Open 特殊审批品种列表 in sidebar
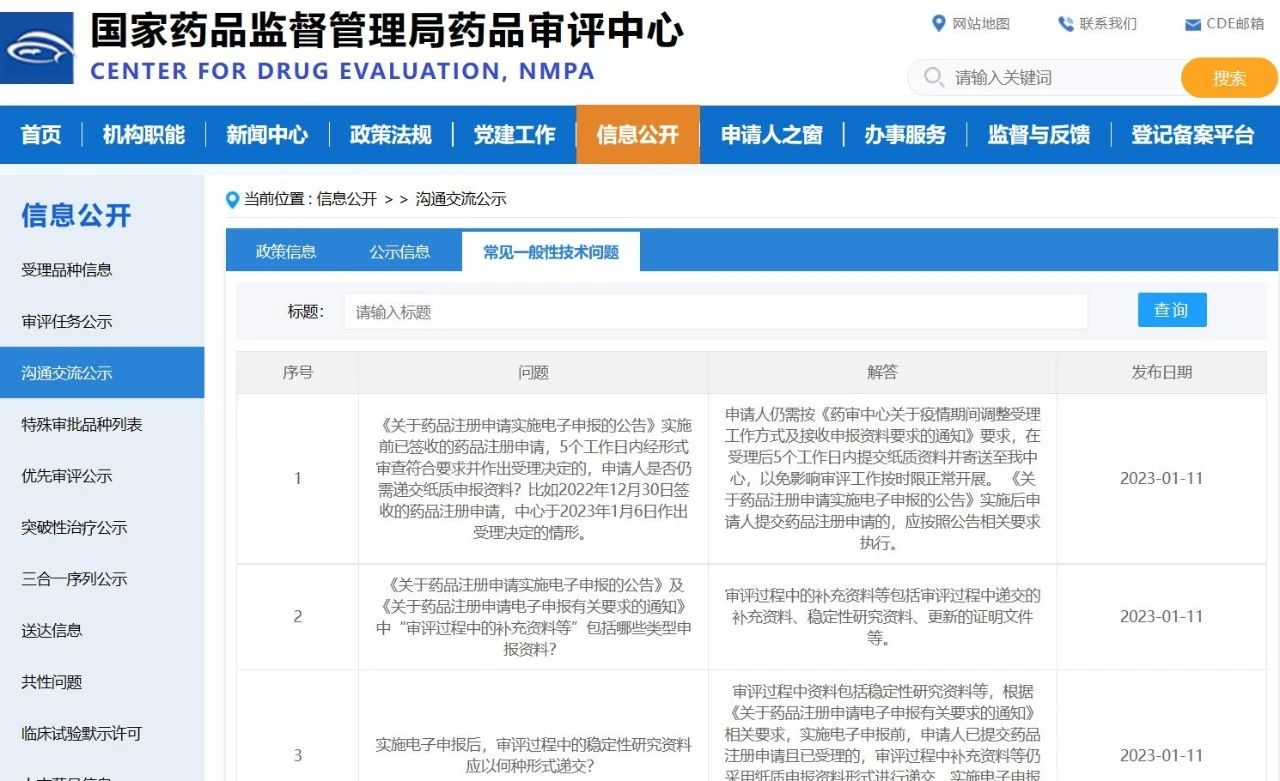 pyautogui.click(x=82, y=425)
